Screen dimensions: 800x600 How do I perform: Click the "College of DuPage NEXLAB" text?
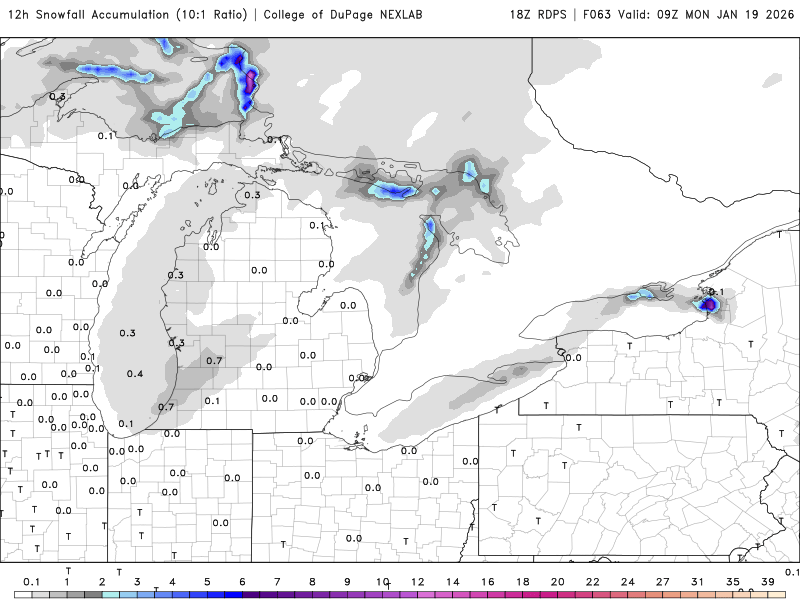(343, 15)
